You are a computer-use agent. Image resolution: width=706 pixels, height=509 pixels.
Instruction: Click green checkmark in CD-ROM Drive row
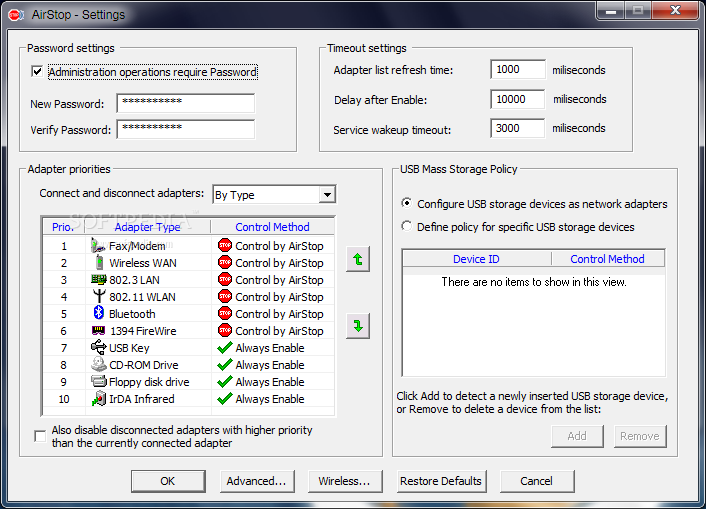point(225,364)
